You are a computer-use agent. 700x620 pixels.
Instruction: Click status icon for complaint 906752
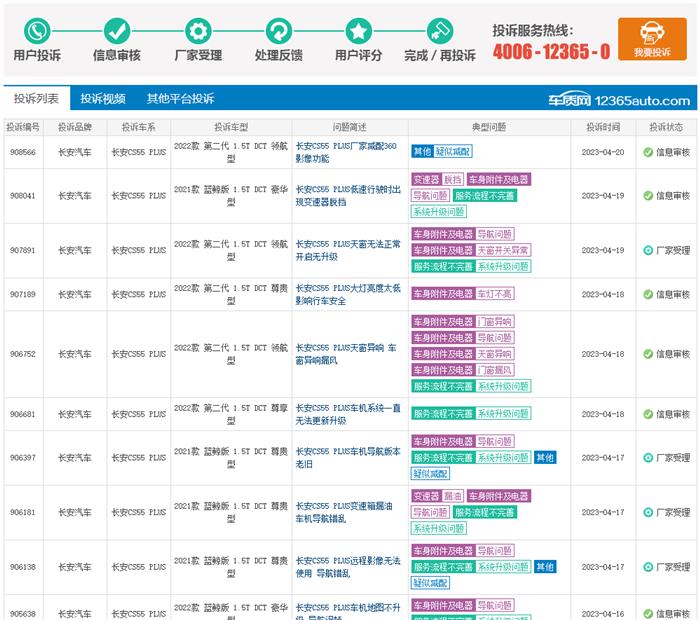(x=648, y=354)
